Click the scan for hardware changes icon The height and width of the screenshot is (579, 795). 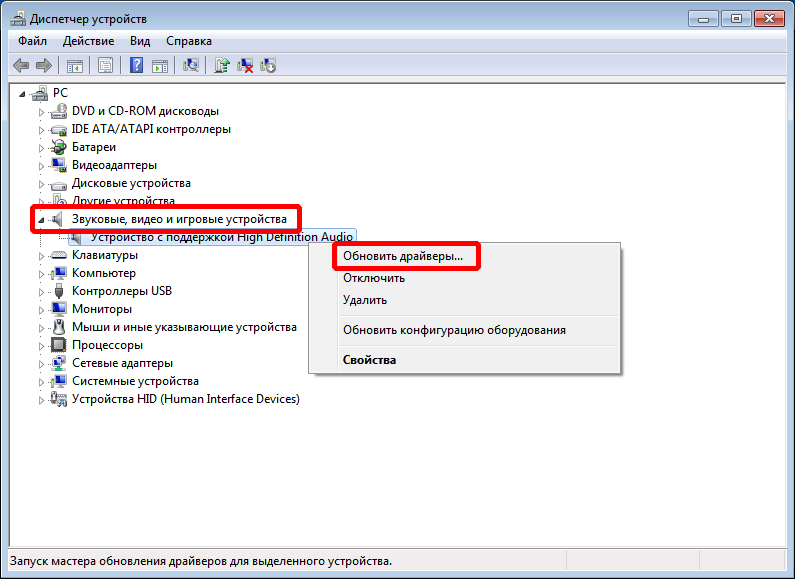pos(191,65)
